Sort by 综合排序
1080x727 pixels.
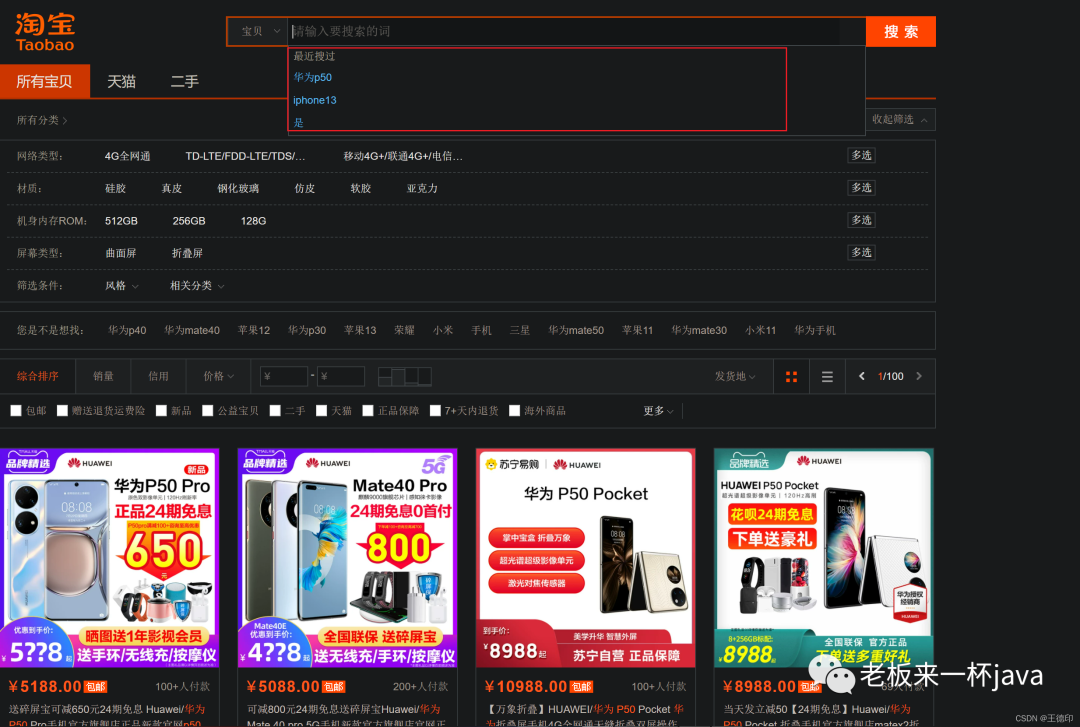(38, 376)
